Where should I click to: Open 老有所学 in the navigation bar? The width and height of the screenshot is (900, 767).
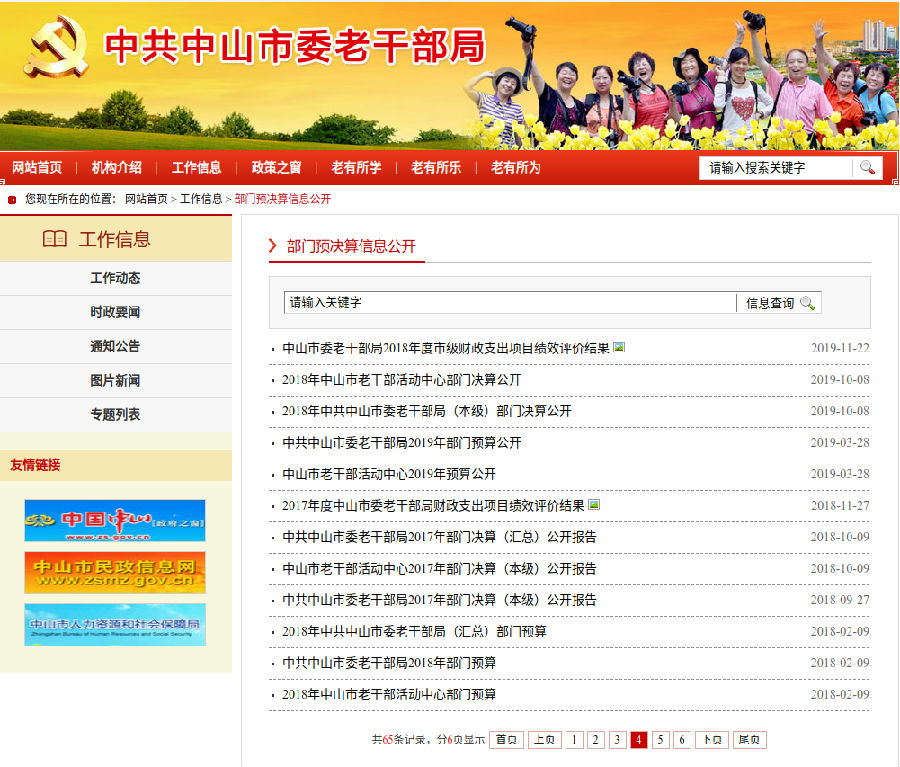click(x=357, y=168)
